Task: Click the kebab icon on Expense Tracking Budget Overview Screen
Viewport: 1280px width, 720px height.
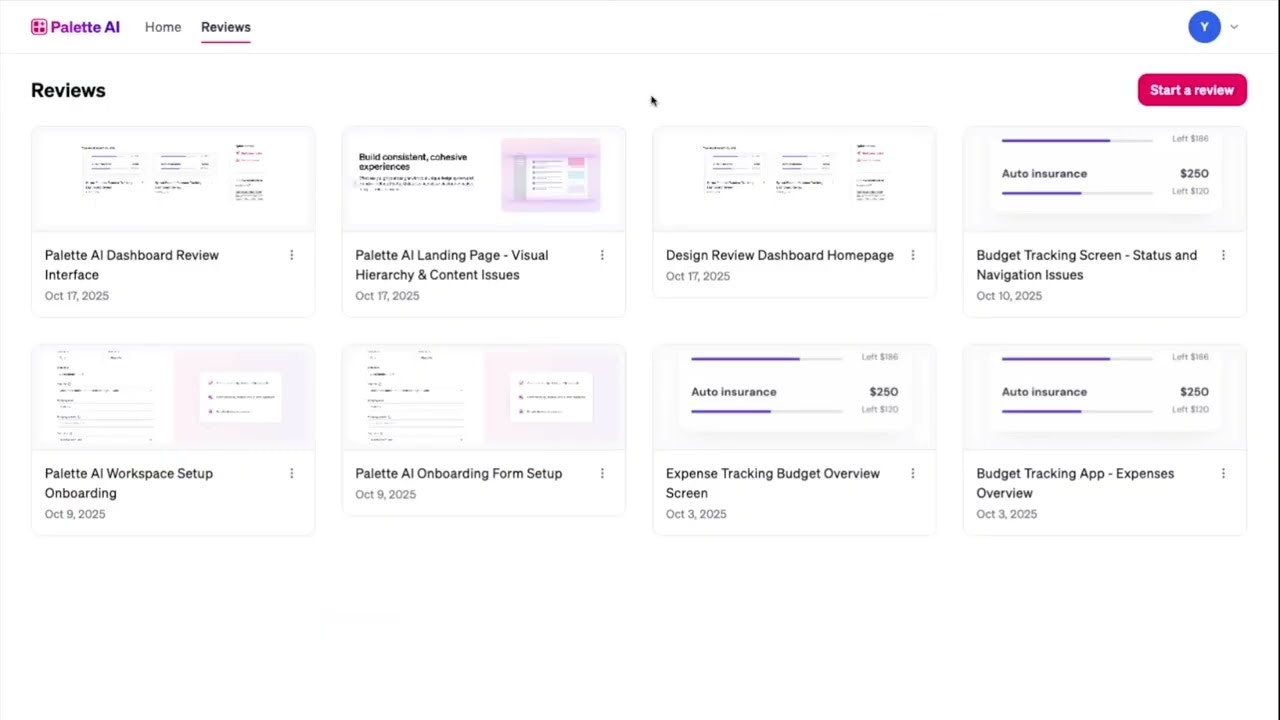Action: click(x=912, y=473)
